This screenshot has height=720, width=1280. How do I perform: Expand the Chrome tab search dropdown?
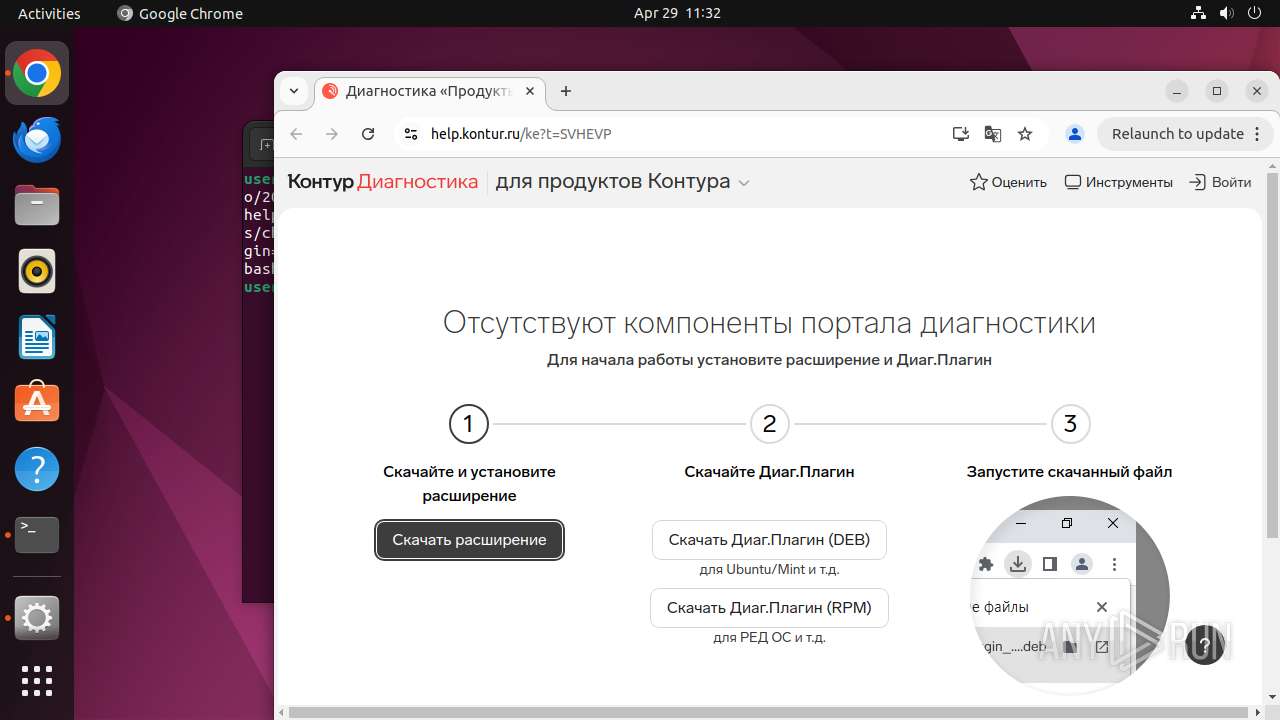pos(294,91)
